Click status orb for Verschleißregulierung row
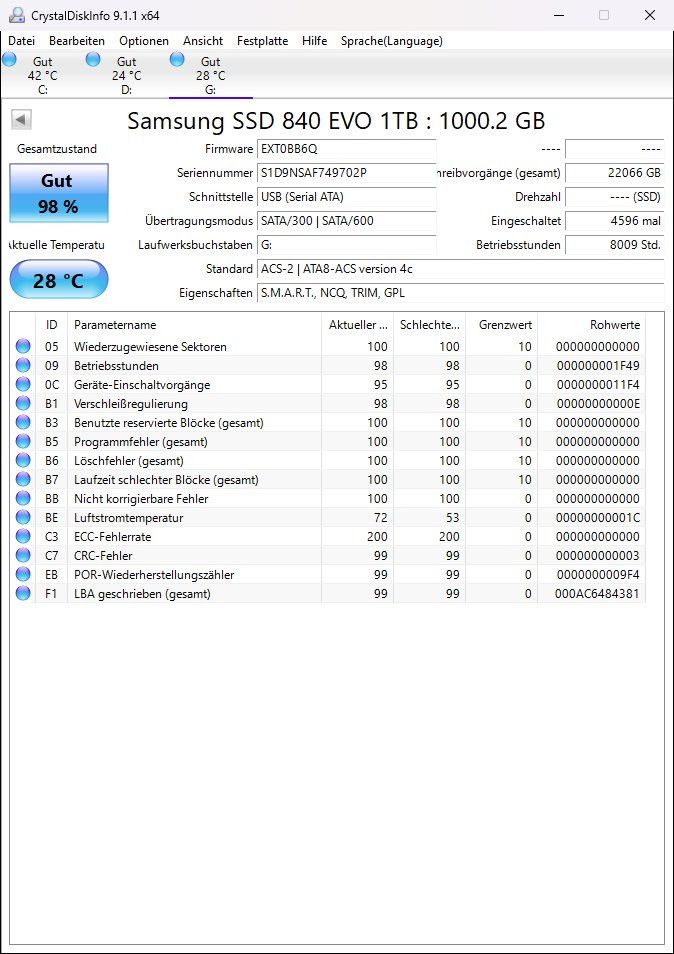The width and height of the screenshot is (674, 954). pyautogui.click(x=23, y=403)
